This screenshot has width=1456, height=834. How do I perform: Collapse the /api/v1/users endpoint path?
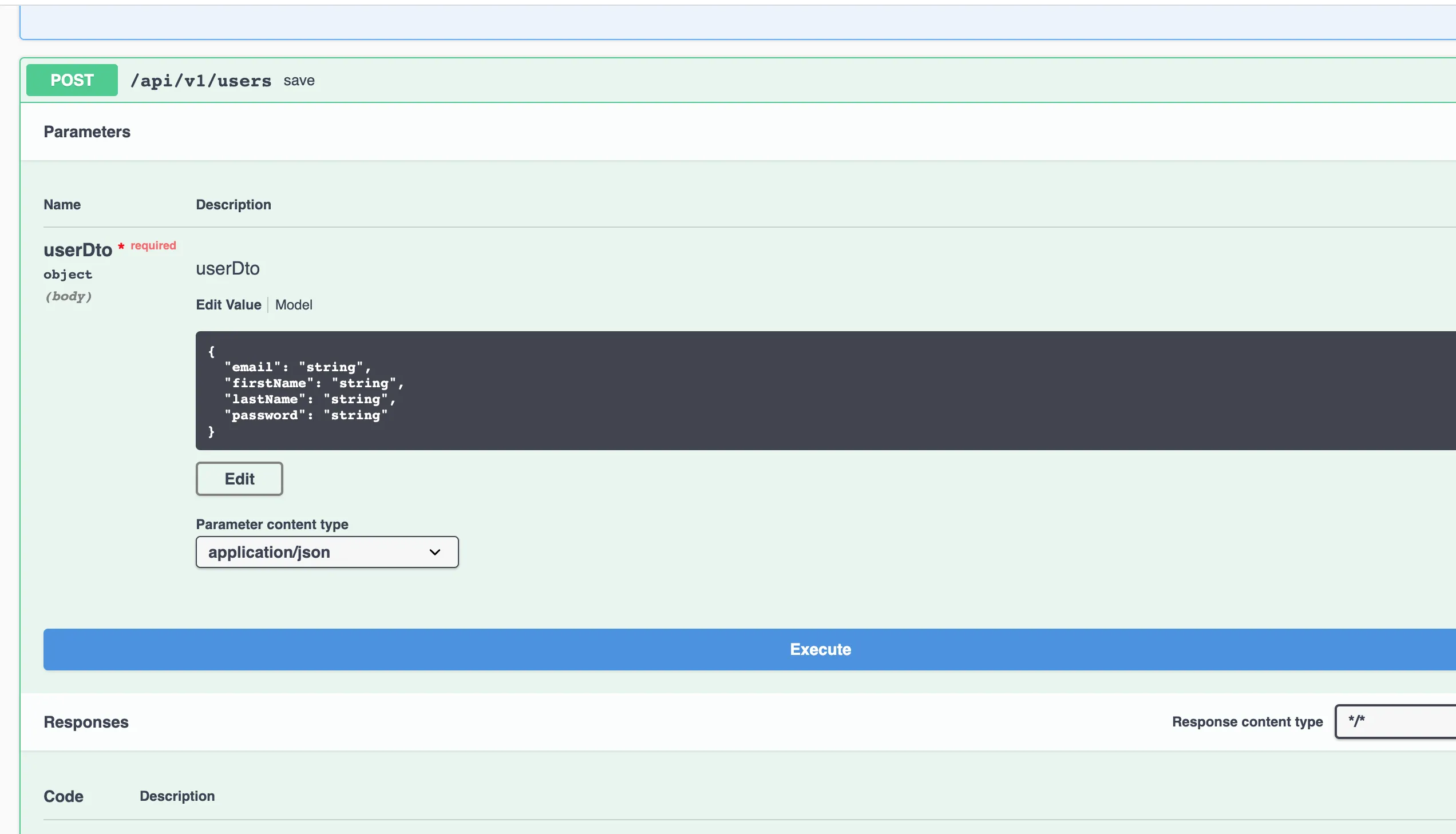(x=200, y=81)
